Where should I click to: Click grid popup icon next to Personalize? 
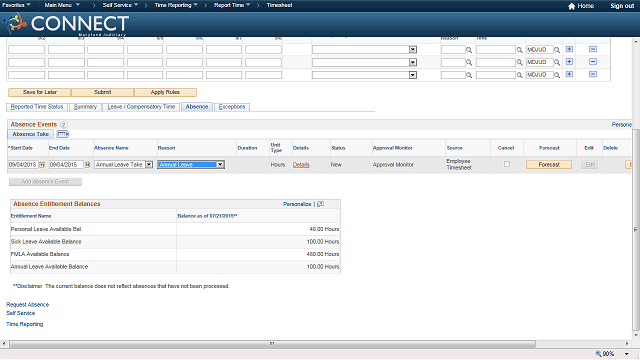(320, 204)
